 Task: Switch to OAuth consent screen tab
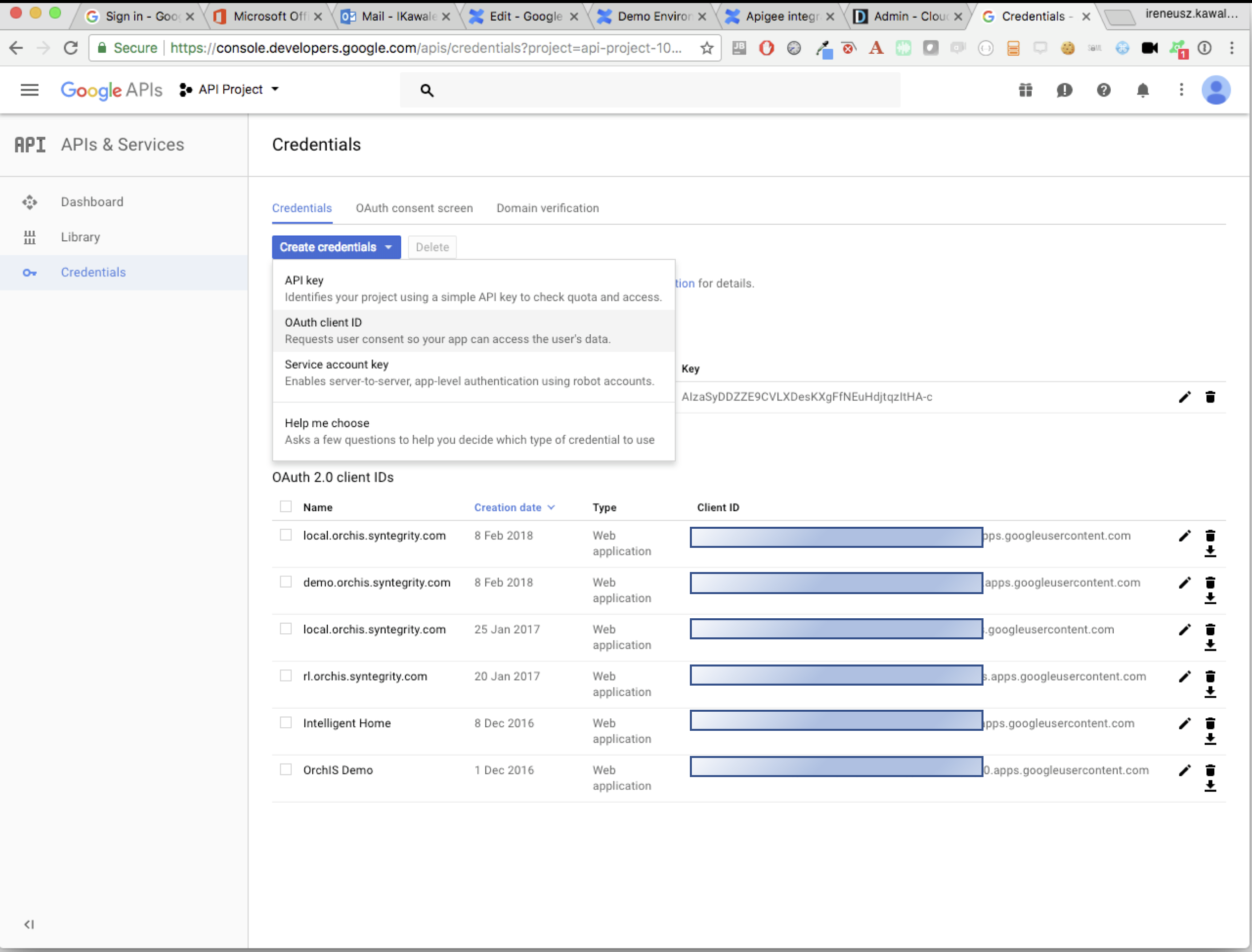(414, 208)
